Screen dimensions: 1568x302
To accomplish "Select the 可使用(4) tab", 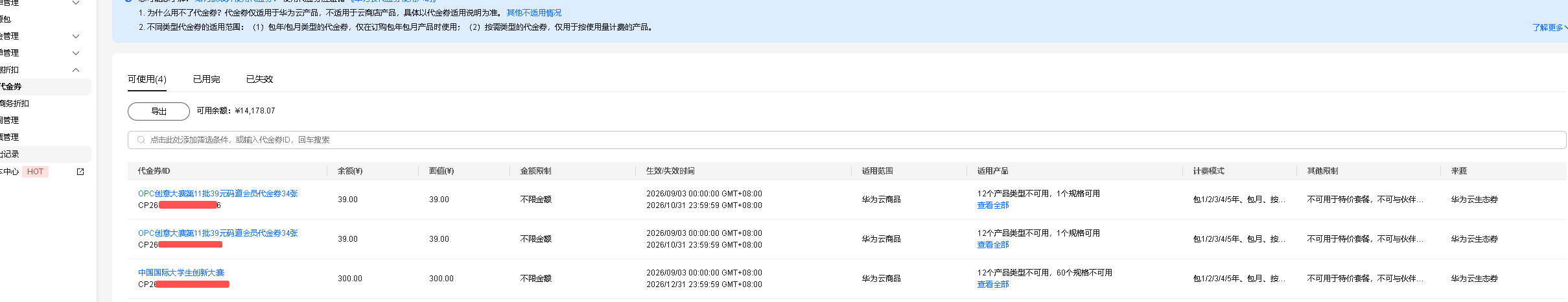I will click(x=147, y=79).
